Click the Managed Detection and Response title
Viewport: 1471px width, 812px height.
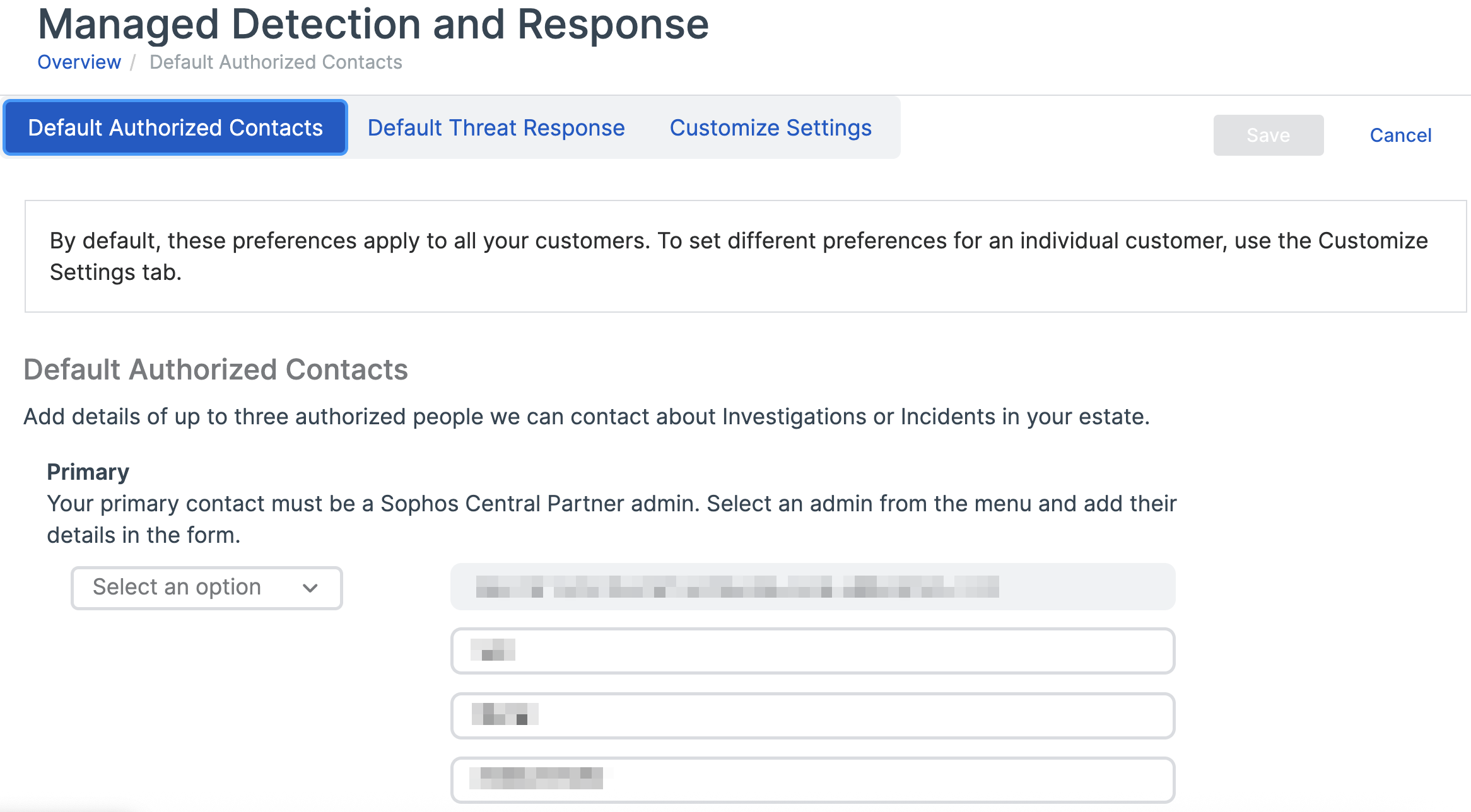(x=373, y=25)
